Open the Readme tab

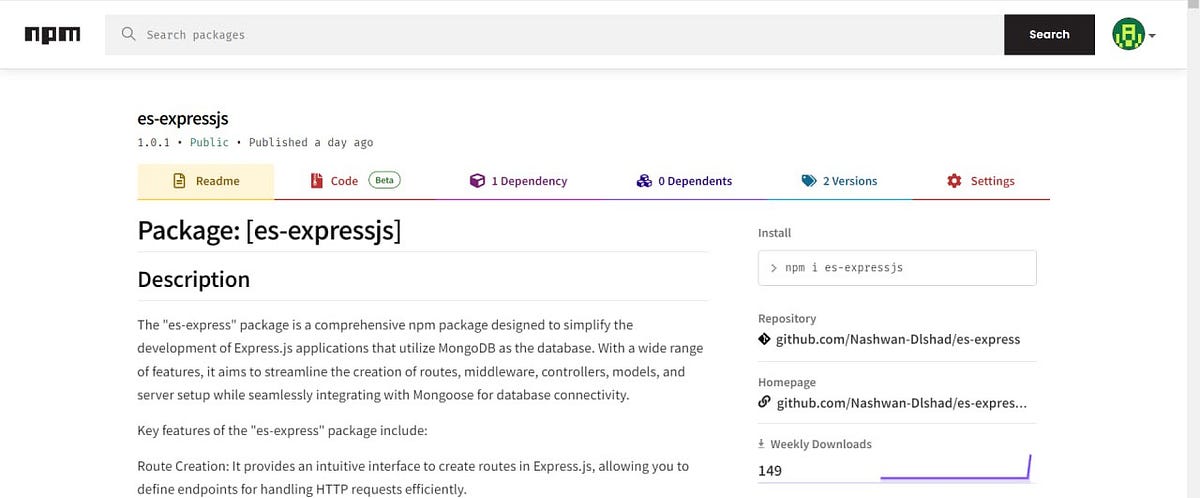(x=205, y=181)
